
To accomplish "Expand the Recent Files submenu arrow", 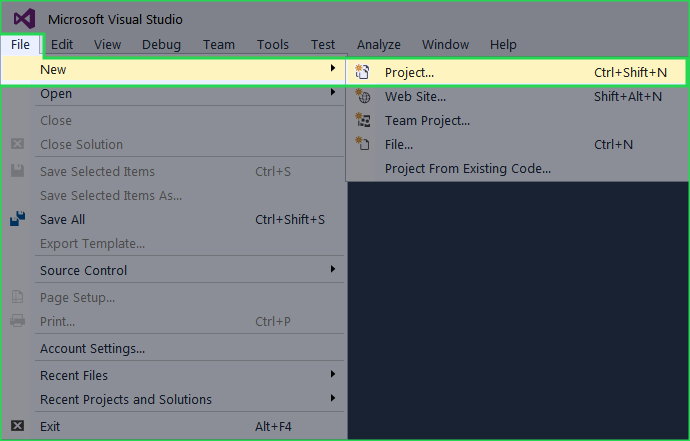I will pyautogui.click(x=333, y=374).
